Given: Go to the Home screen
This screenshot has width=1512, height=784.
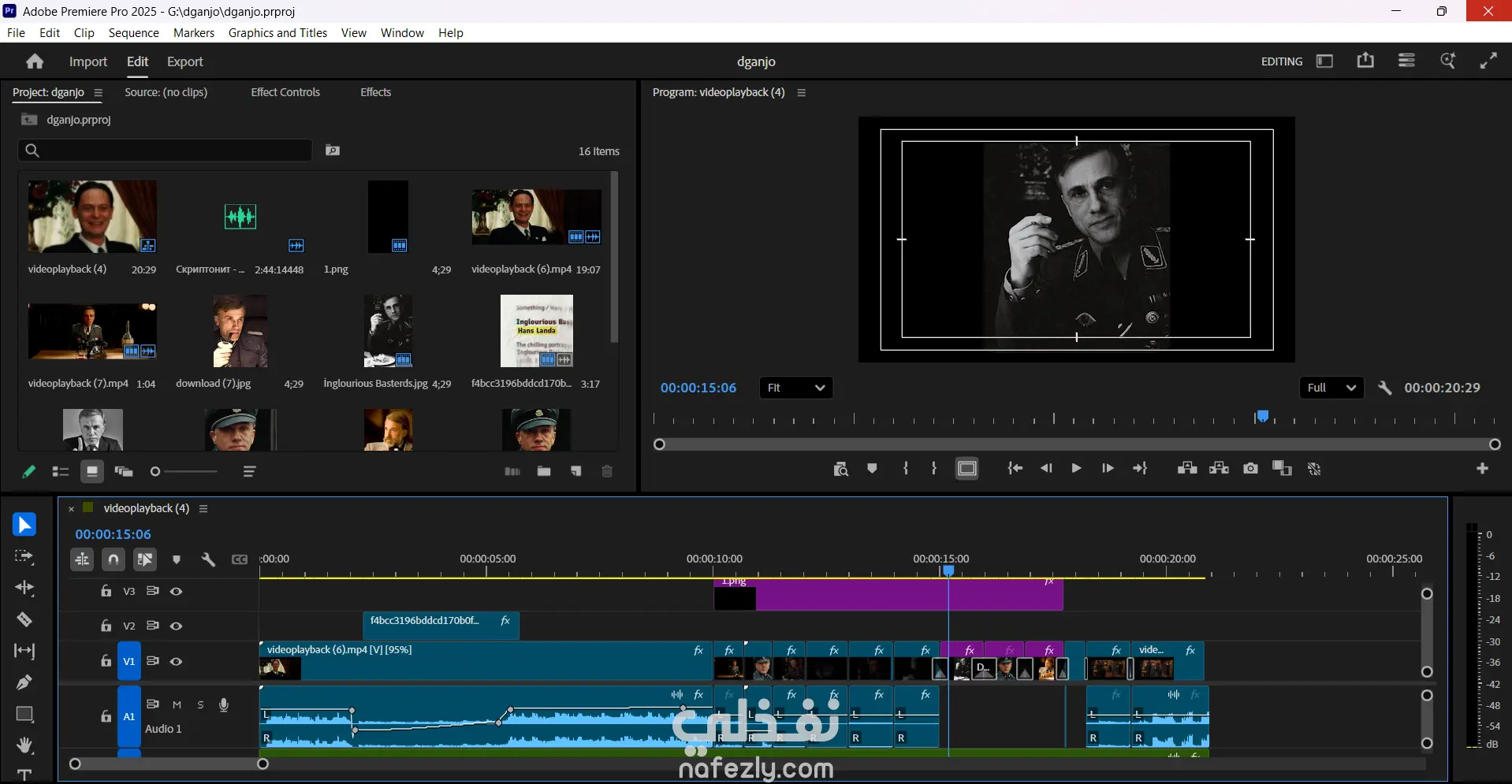Looking at the screenshot, I should tap(35, 61).
